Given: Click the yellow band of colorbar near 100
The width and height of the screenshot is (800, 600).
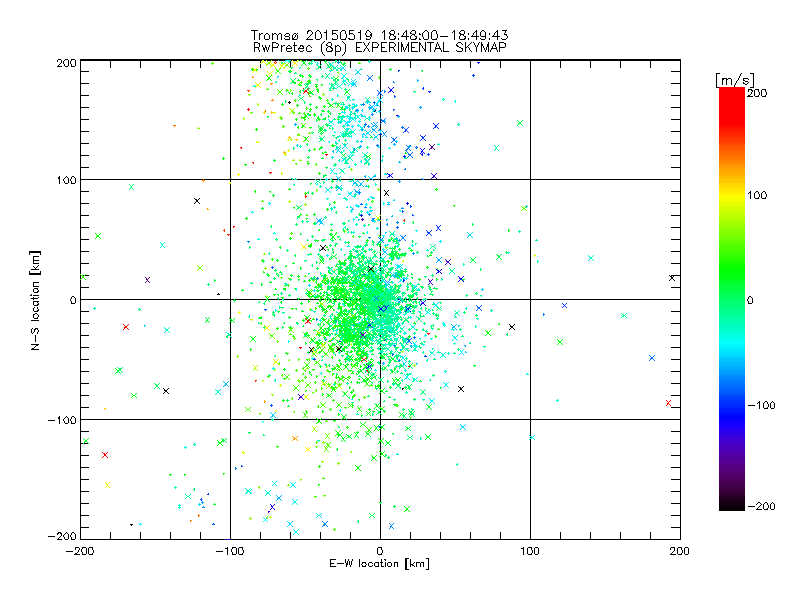Looking at the screenshot, I should pyautogui.click(x=732, y=195).
